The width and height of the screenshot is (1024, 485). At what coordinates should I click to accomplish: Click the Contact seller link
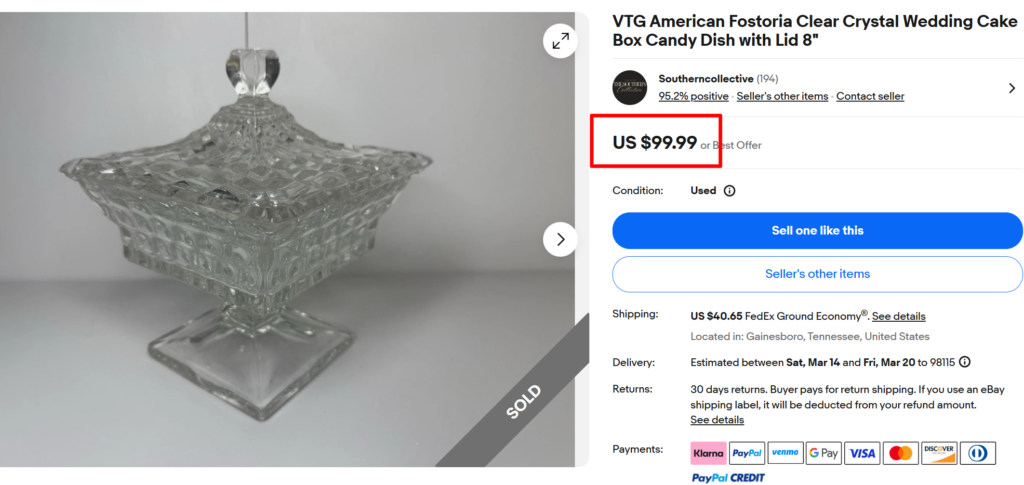(x=870, y=96)
